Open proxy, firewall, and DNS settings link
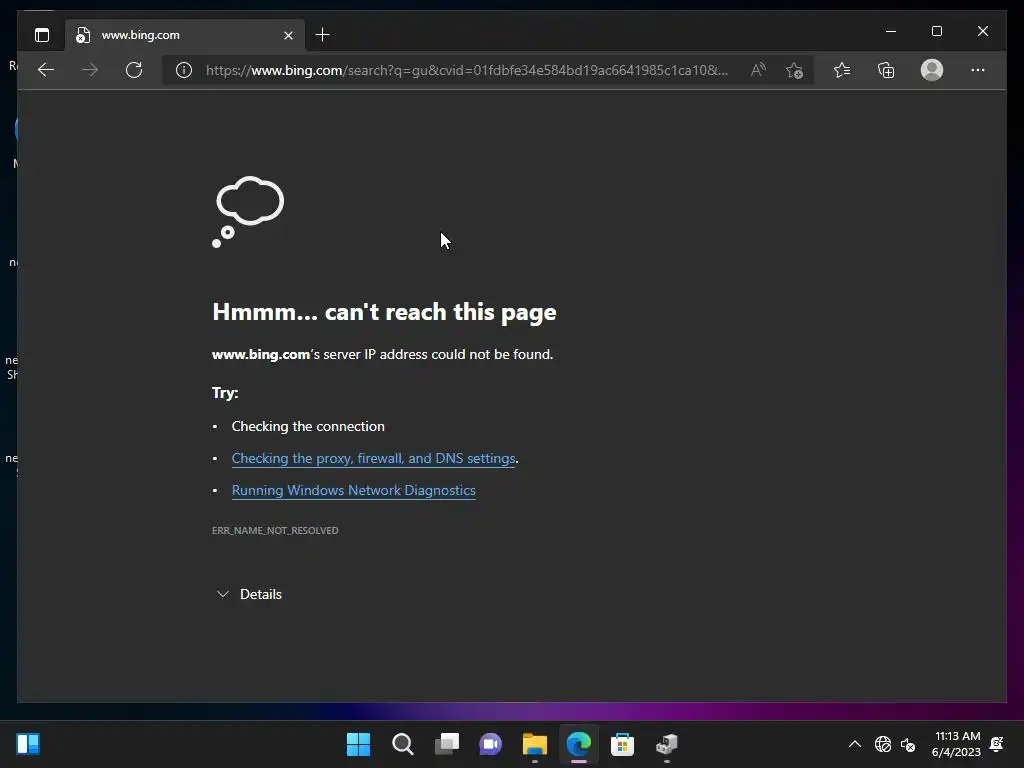 (374, 458)
